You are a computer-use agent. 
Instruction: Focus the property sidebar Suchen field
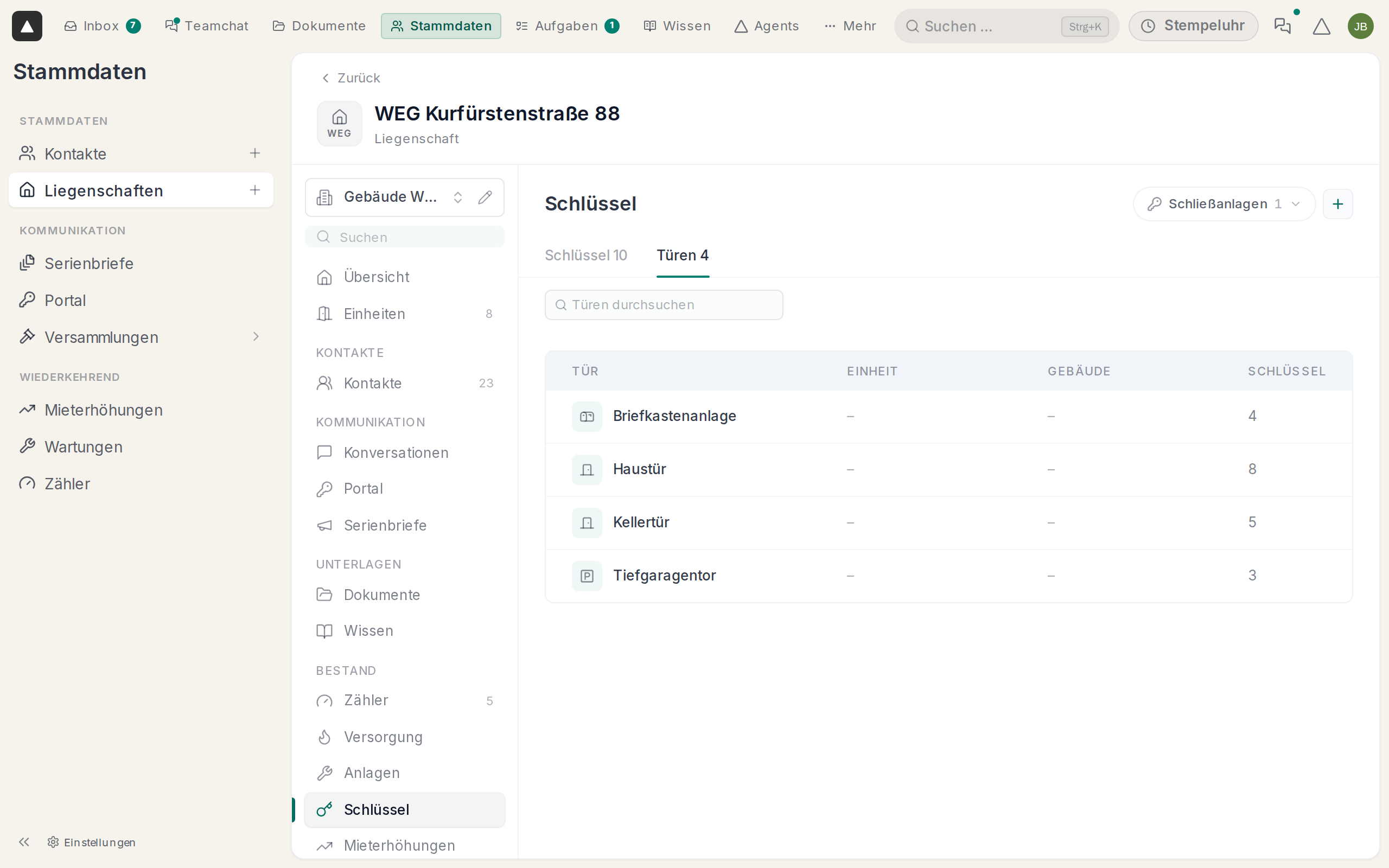(404, 237)
